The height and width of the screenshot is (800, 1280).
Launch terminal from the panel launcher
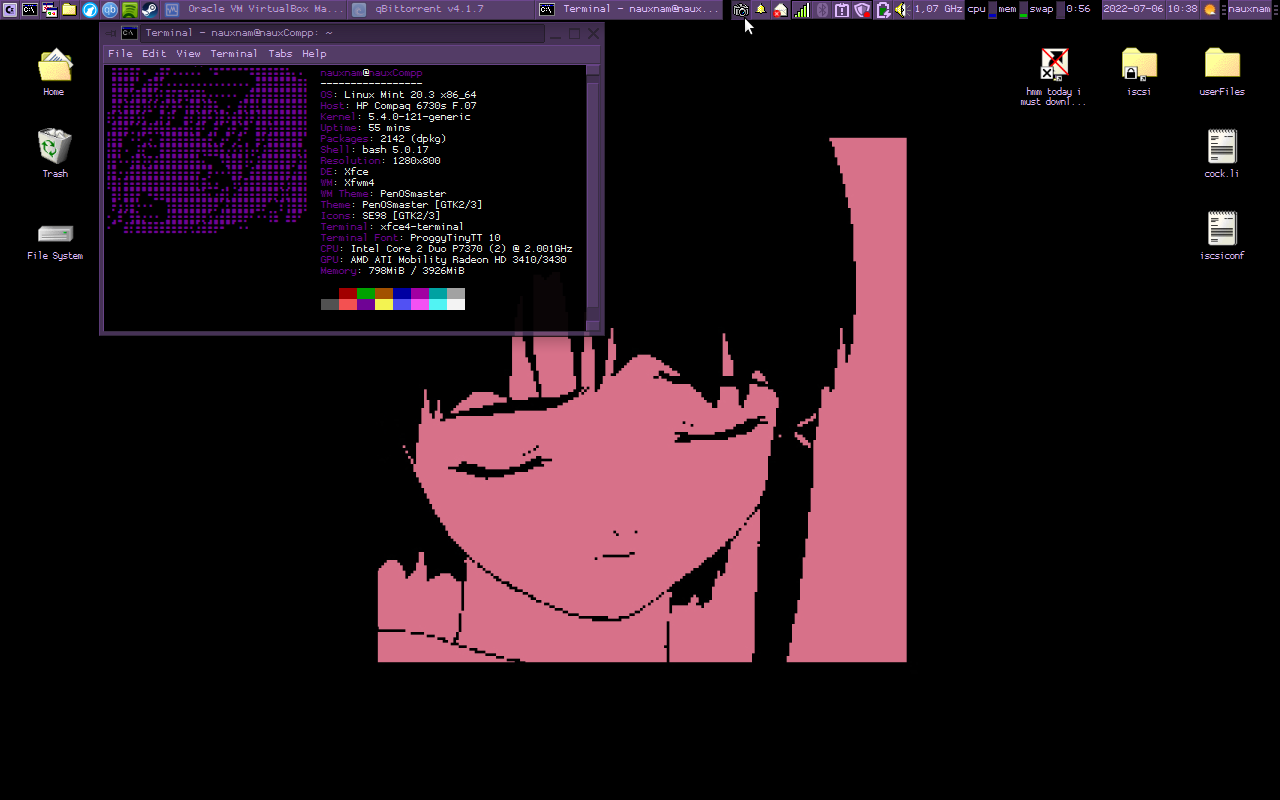[29, 9]
